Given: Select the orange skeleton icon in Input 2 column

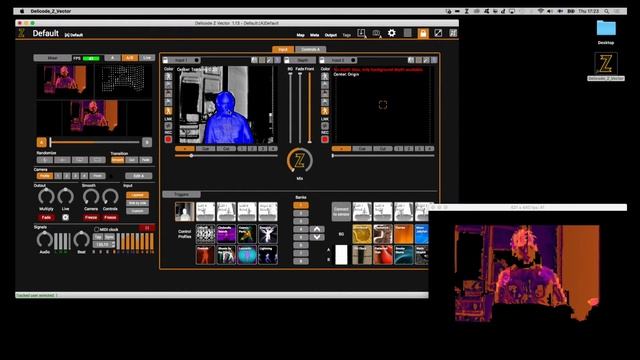Looking at the screenshot, I should (x=324, y=111).
